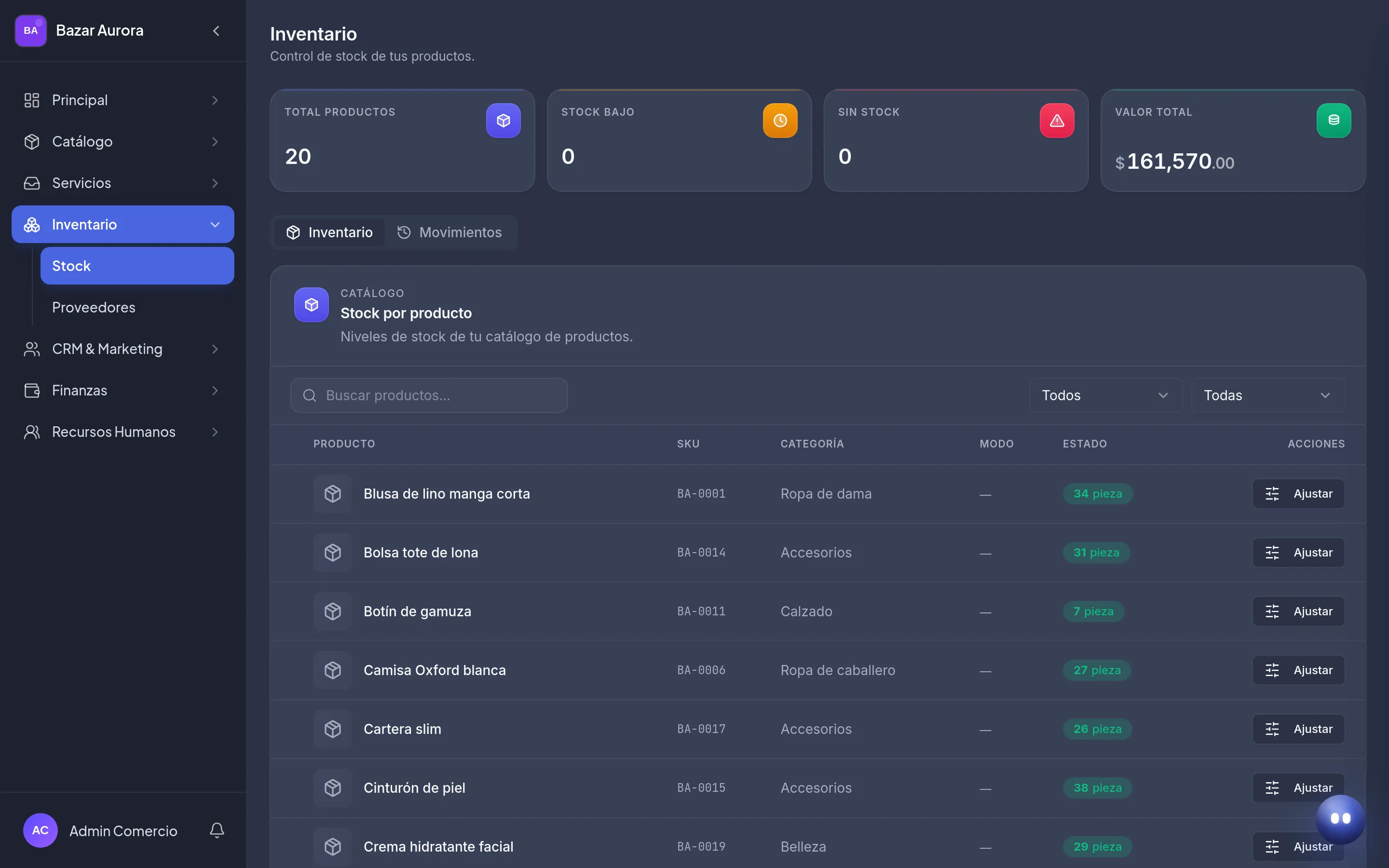Click the Recursos Humanos person icon
Image resolution: width=1389 pixels, height=868 pixels.
(x=31, y=432)
